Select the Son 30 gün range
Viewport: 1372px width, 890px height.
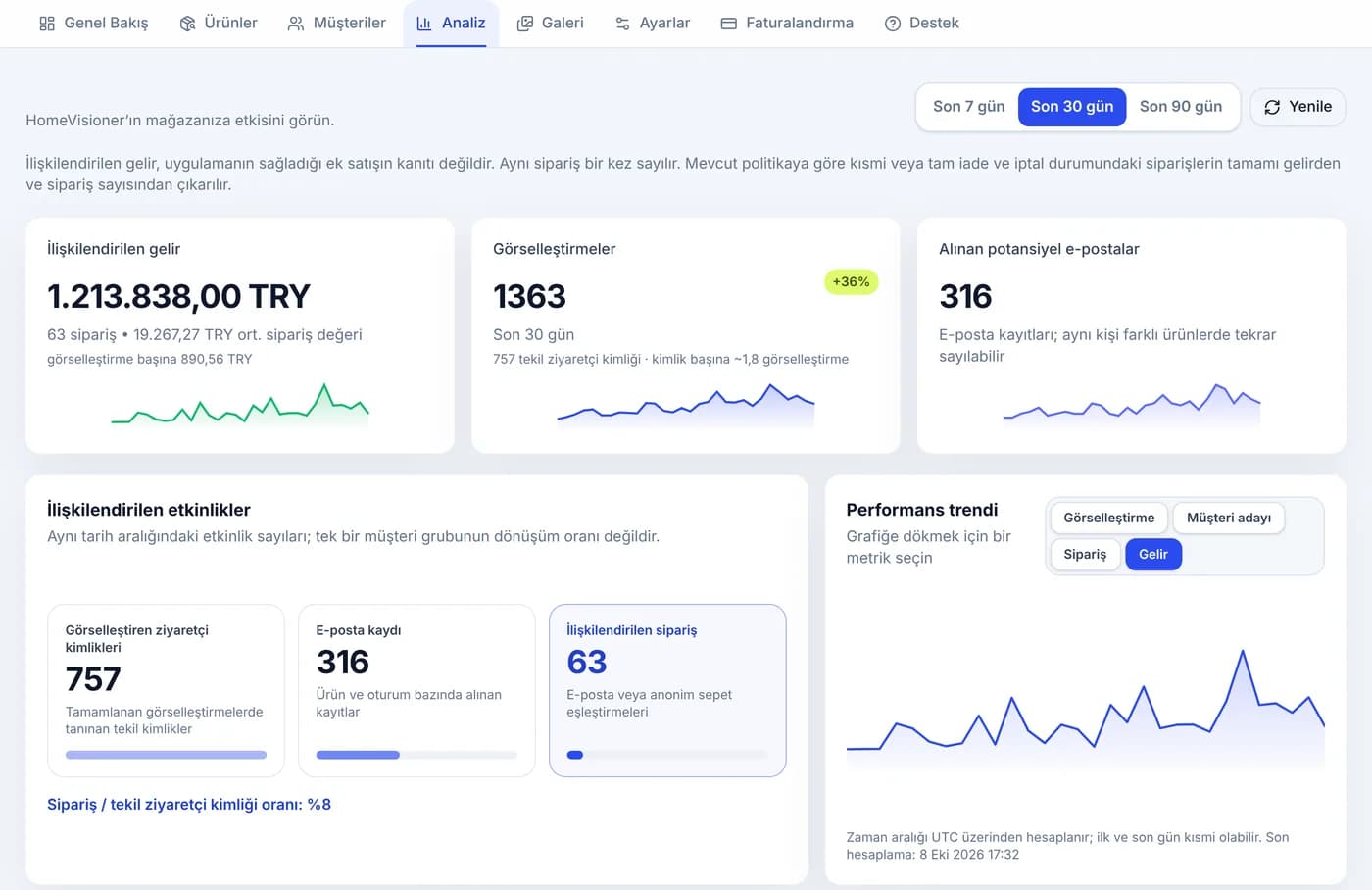1072,107
